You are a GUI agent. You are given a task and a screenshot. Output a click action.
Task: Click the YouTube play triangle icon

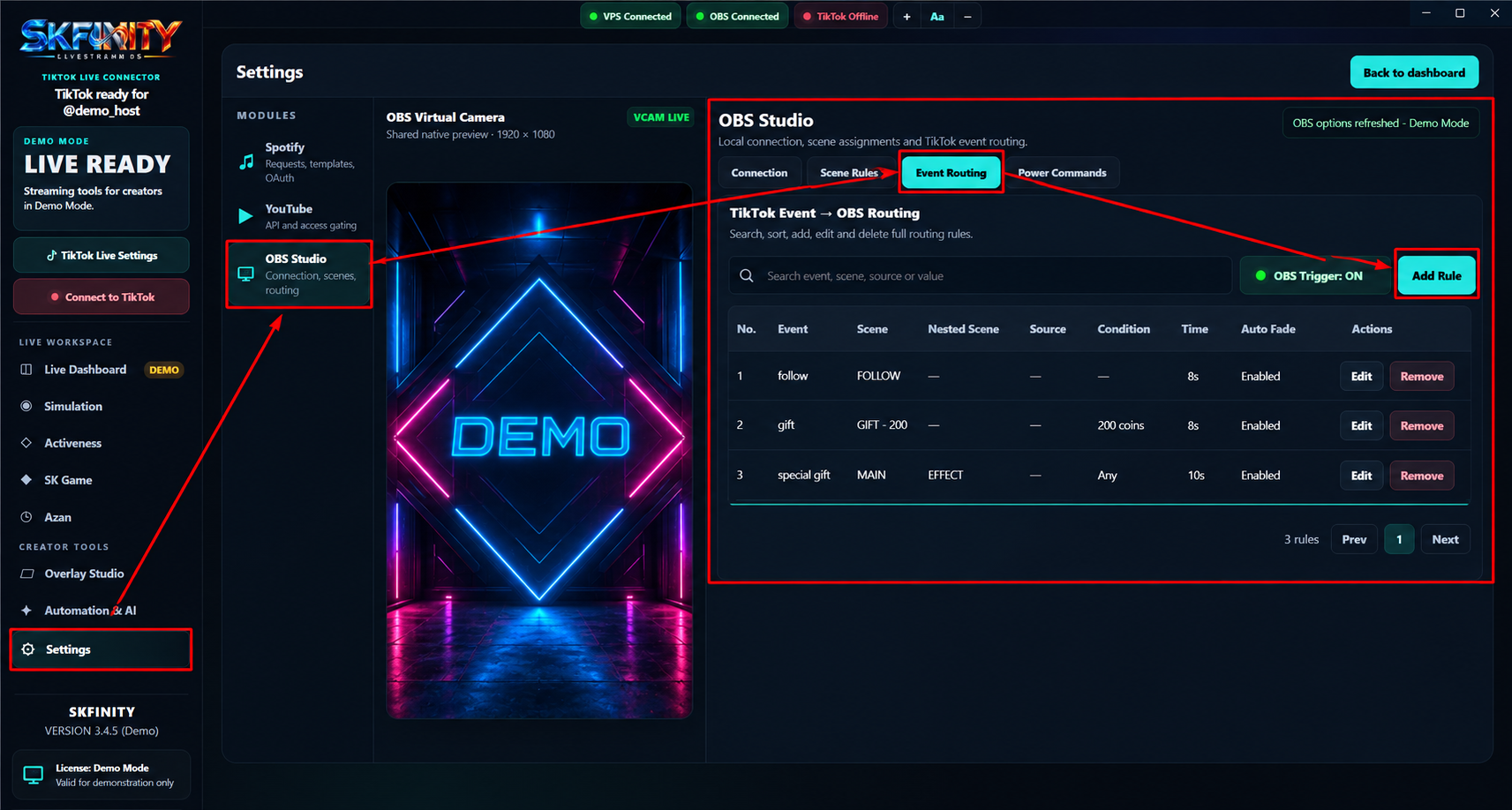[x=245, y=216]
